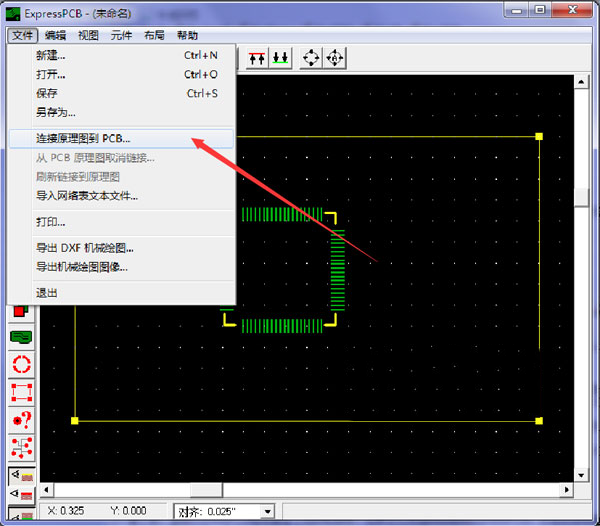Open the 编辑 menu
This screenshot has width=600, height=526.
(x=55, y=36)
